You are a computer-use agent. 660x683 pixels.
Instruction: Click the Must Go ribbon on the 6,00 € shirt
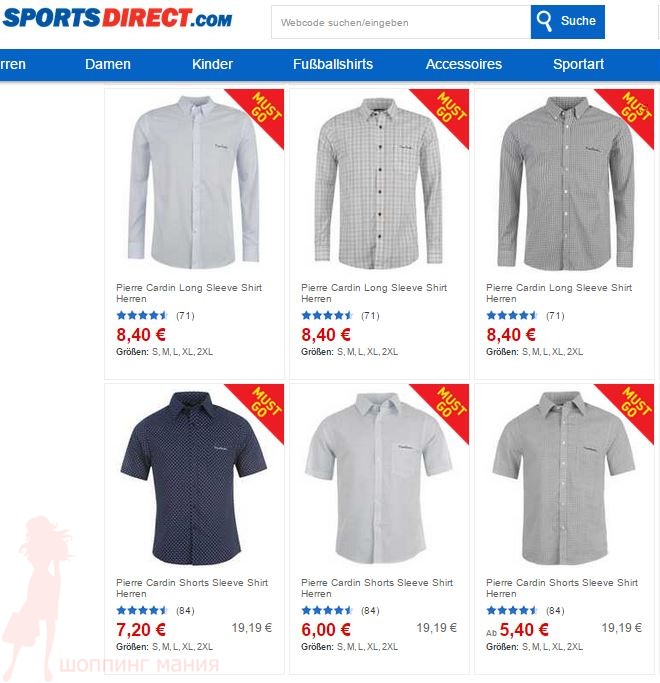(x=446, y=407)
